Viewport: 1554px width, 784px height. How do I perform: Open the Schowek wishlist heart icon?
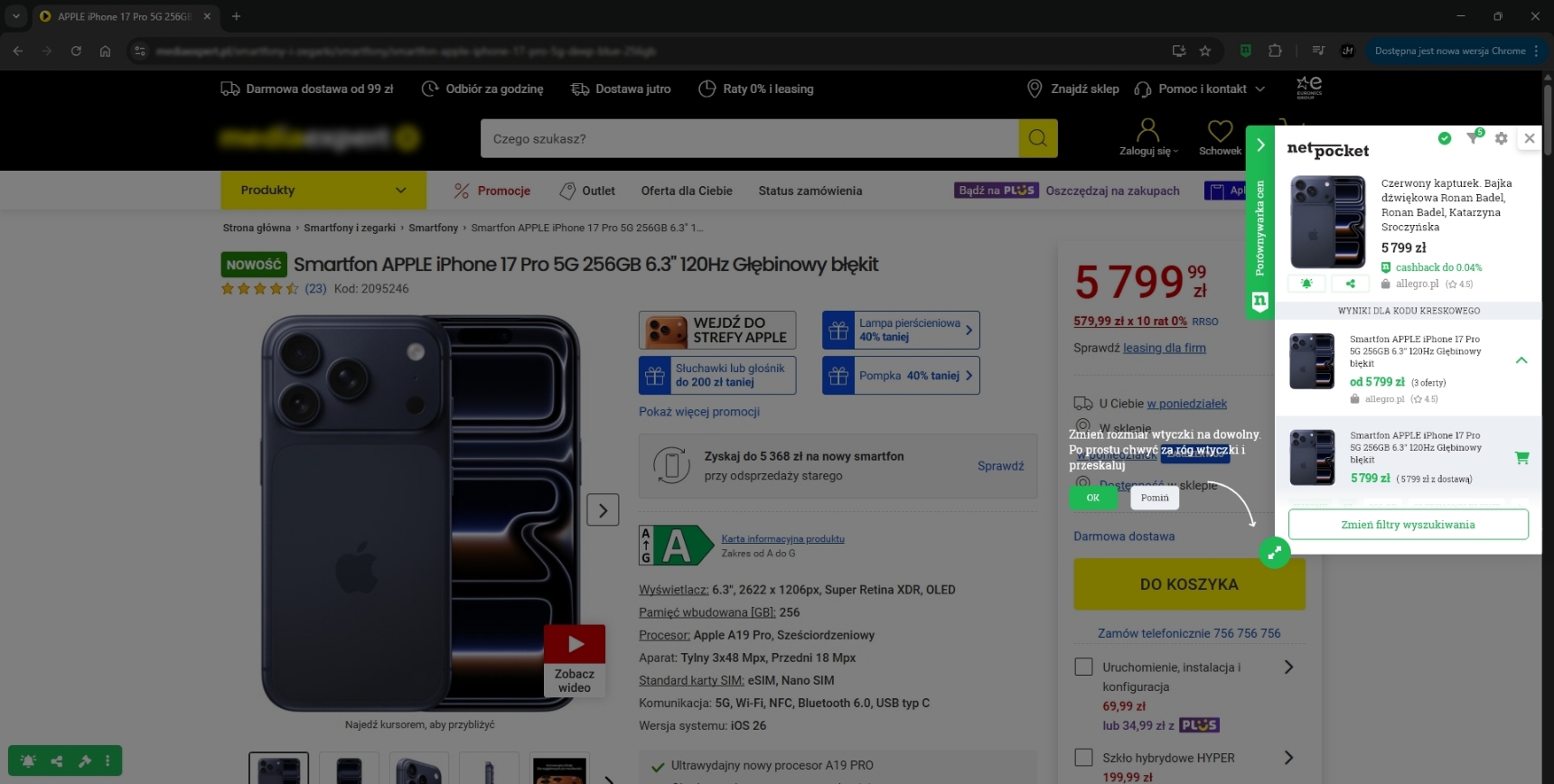pos(1220,132)
